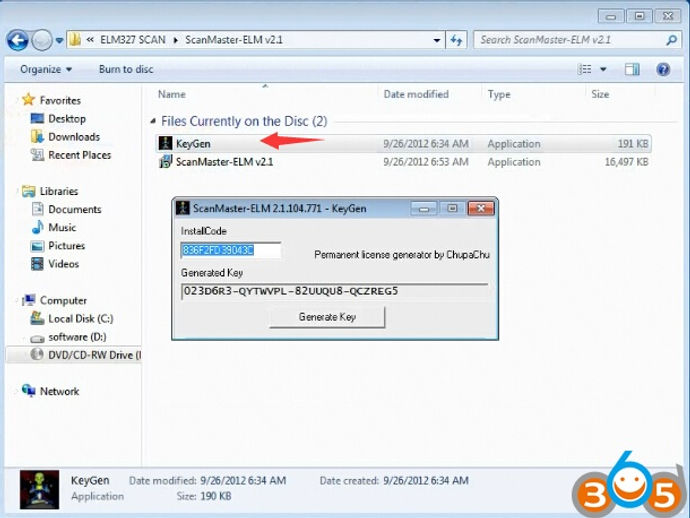Click the DVD/CD-RW disc icon

pyautogui.click(x=37, y=355)
